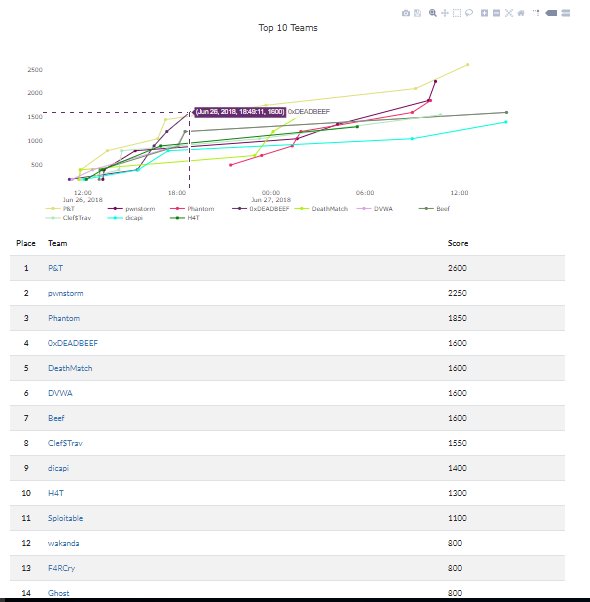The image size is (590, 602).
Task: Click score 1550 in ClefSTrav row
Action: coord(457,443)
